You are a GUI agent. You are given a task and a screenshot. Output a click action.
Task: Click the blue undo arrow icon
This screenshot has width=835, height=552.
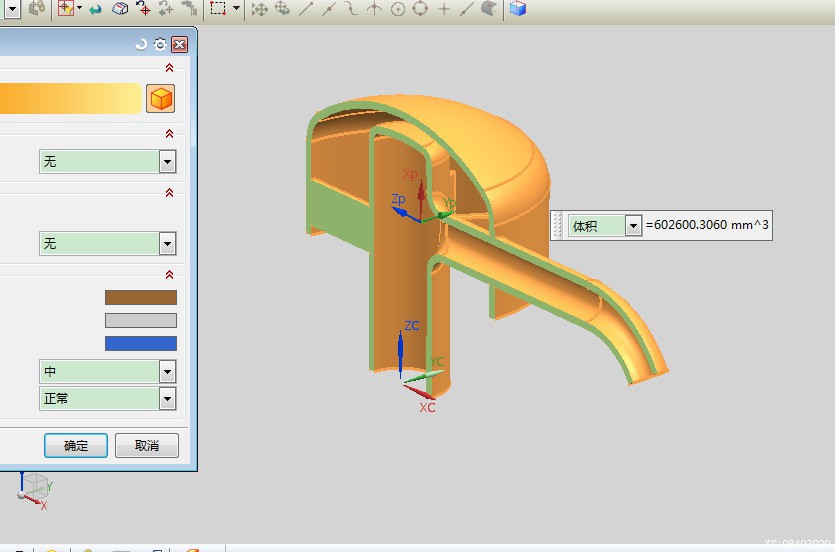pos(96,9)
